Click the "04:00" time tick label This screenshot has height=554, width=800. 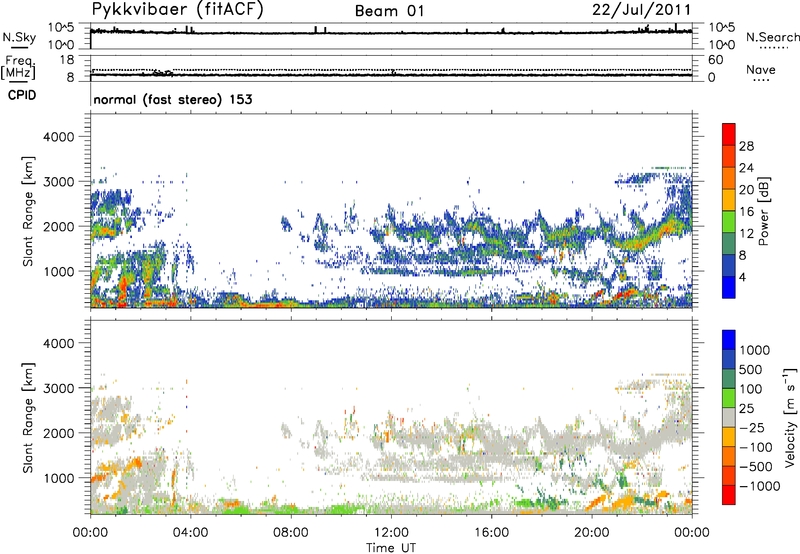click(190, 533)
